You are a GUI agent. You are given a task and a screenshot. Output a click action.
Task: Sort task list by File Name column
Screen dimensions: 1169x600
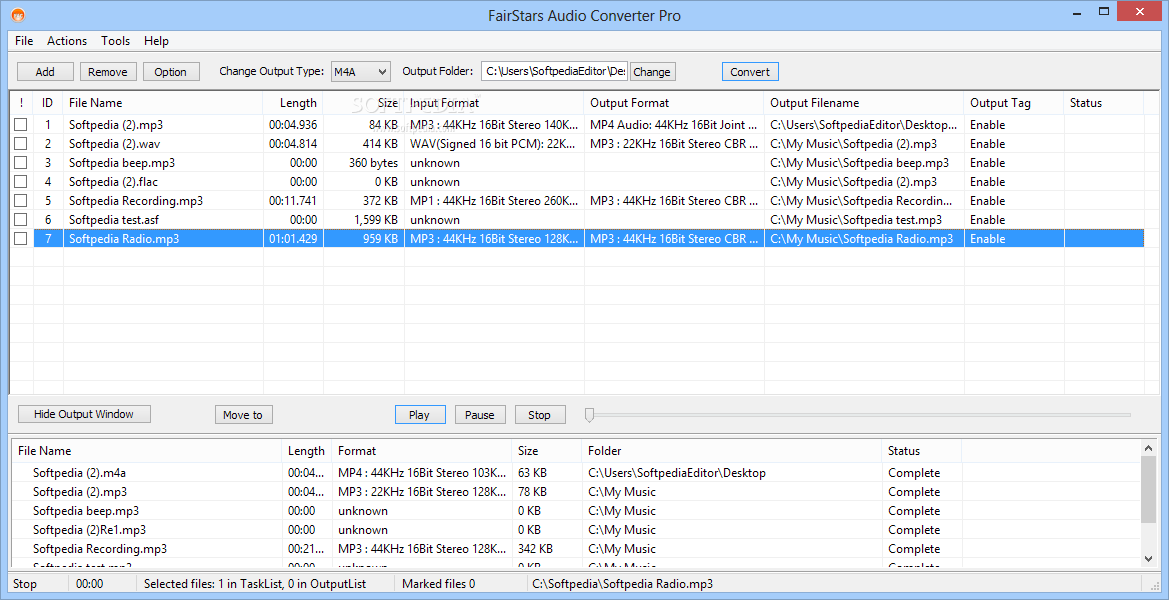tap(163, 103)
